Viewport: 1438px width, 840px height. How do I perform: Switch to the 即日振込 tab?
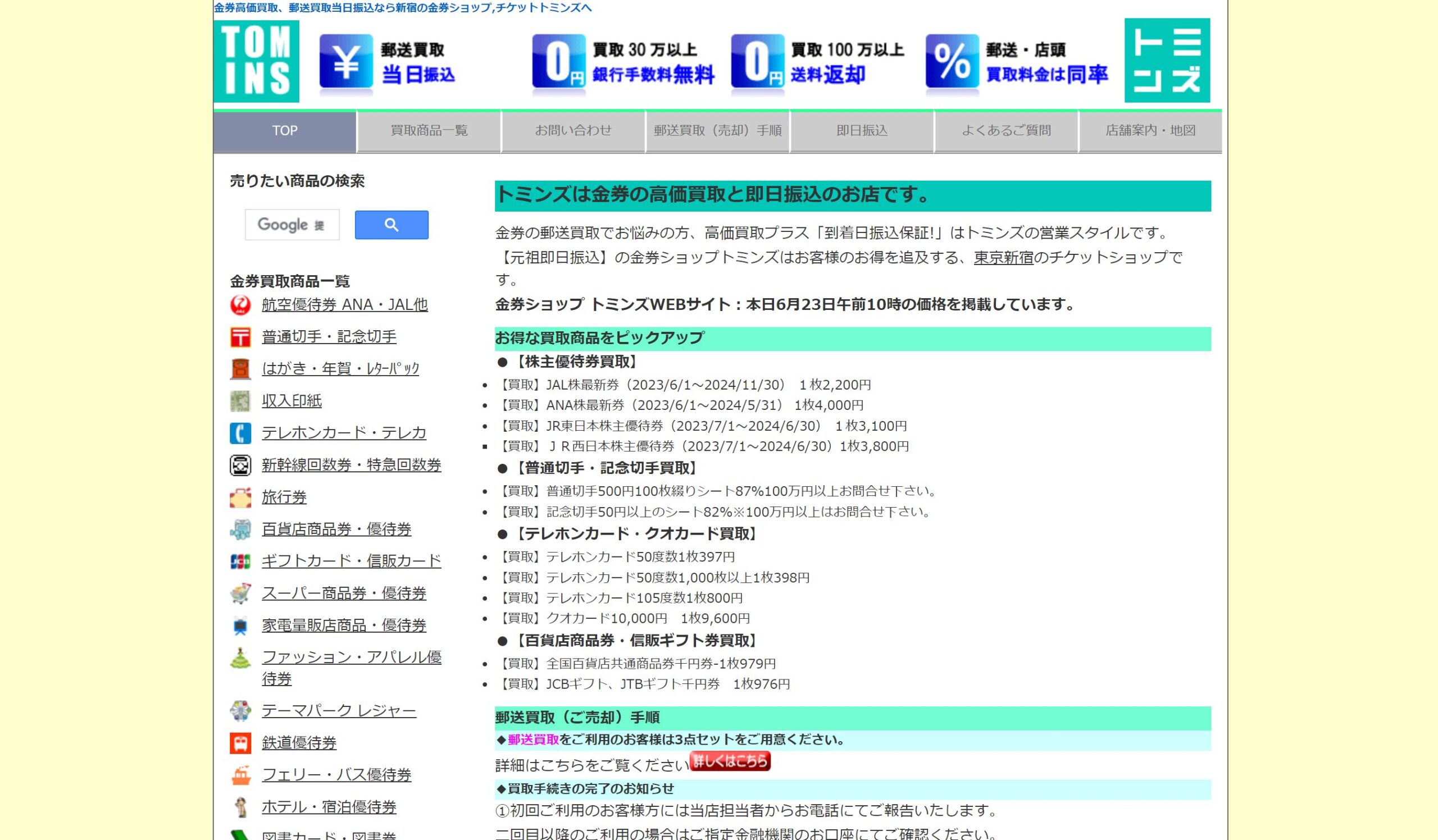862,131
